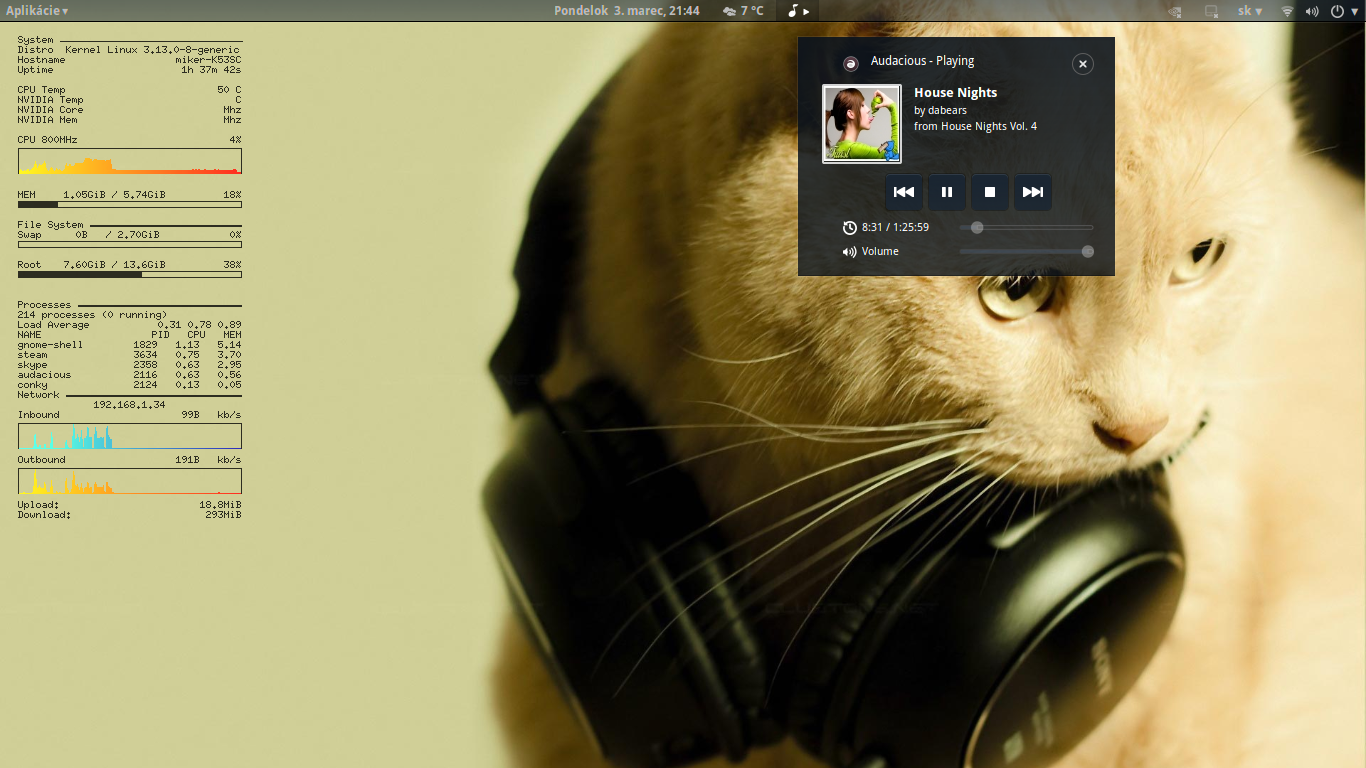Click the Upload total 18.8MiB

[220, 505]
